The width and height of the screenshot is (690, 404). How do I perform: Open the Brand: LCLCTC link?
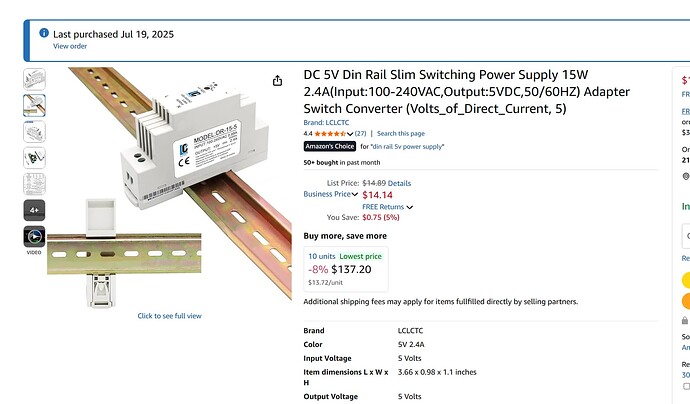coord(326,123)
